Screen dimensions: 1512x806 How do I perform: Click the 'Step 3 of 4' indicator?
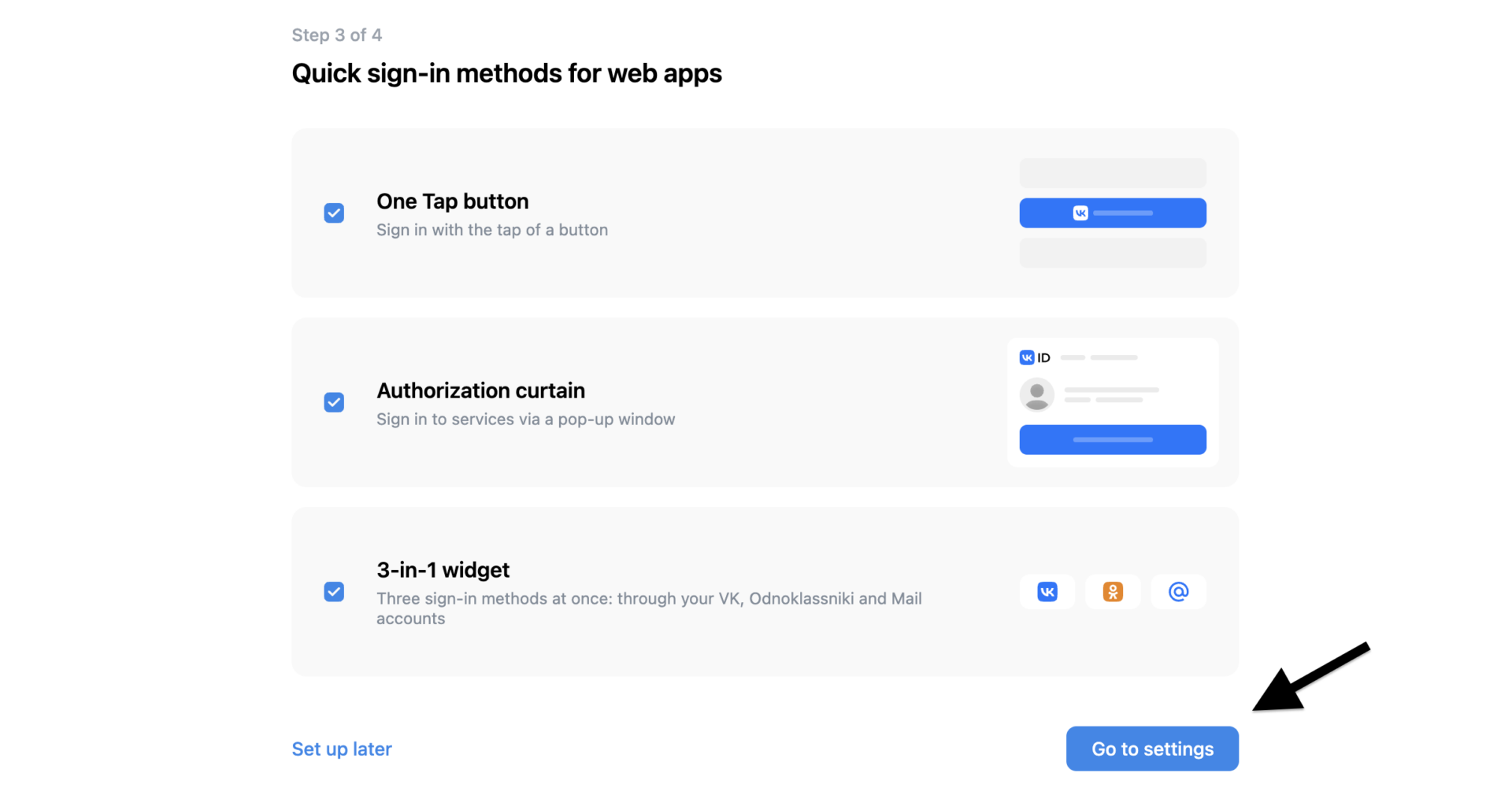click(x=337, y=35)
